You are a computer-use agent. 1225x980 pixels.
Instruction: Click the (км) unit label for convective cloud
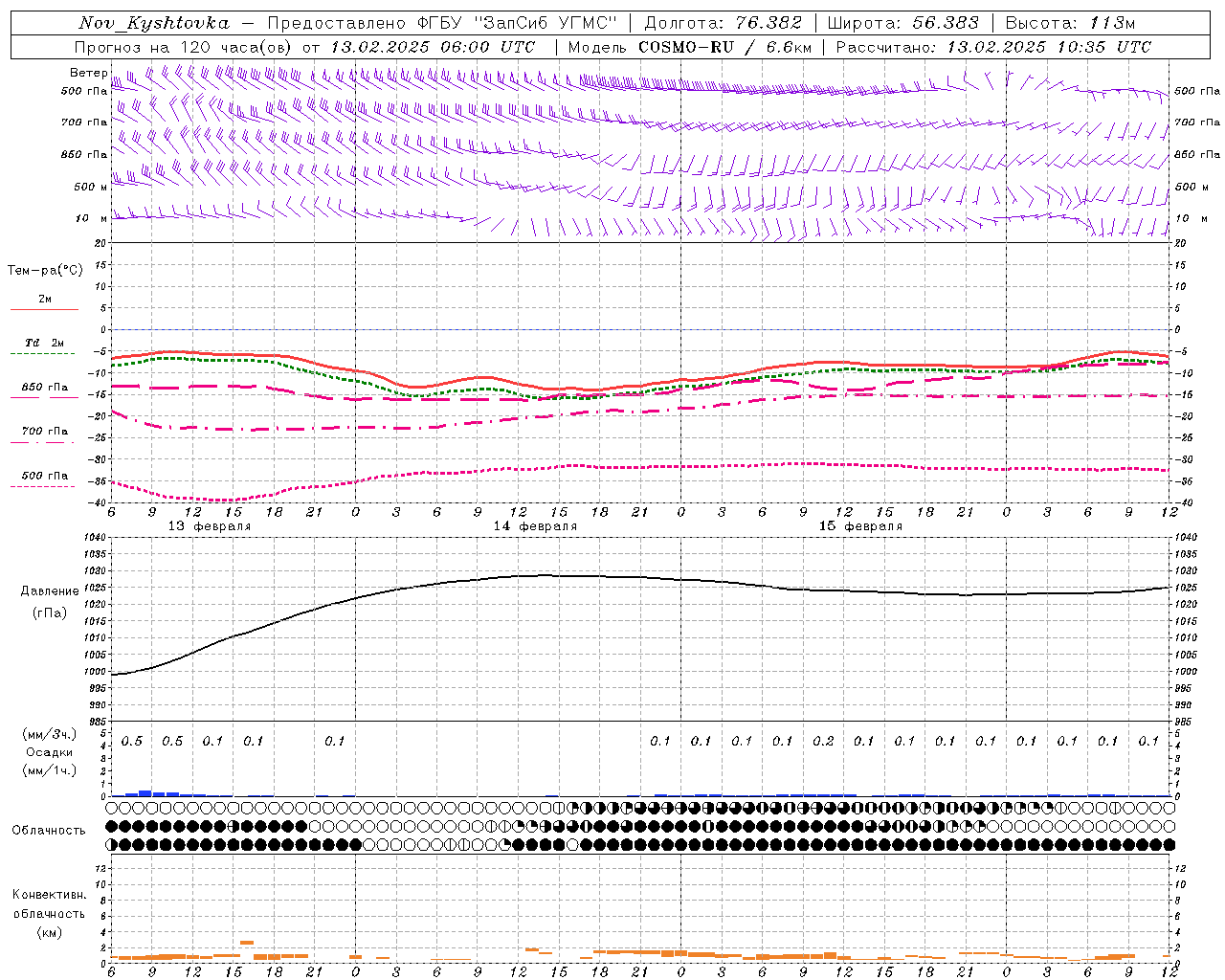click(50, 932)
